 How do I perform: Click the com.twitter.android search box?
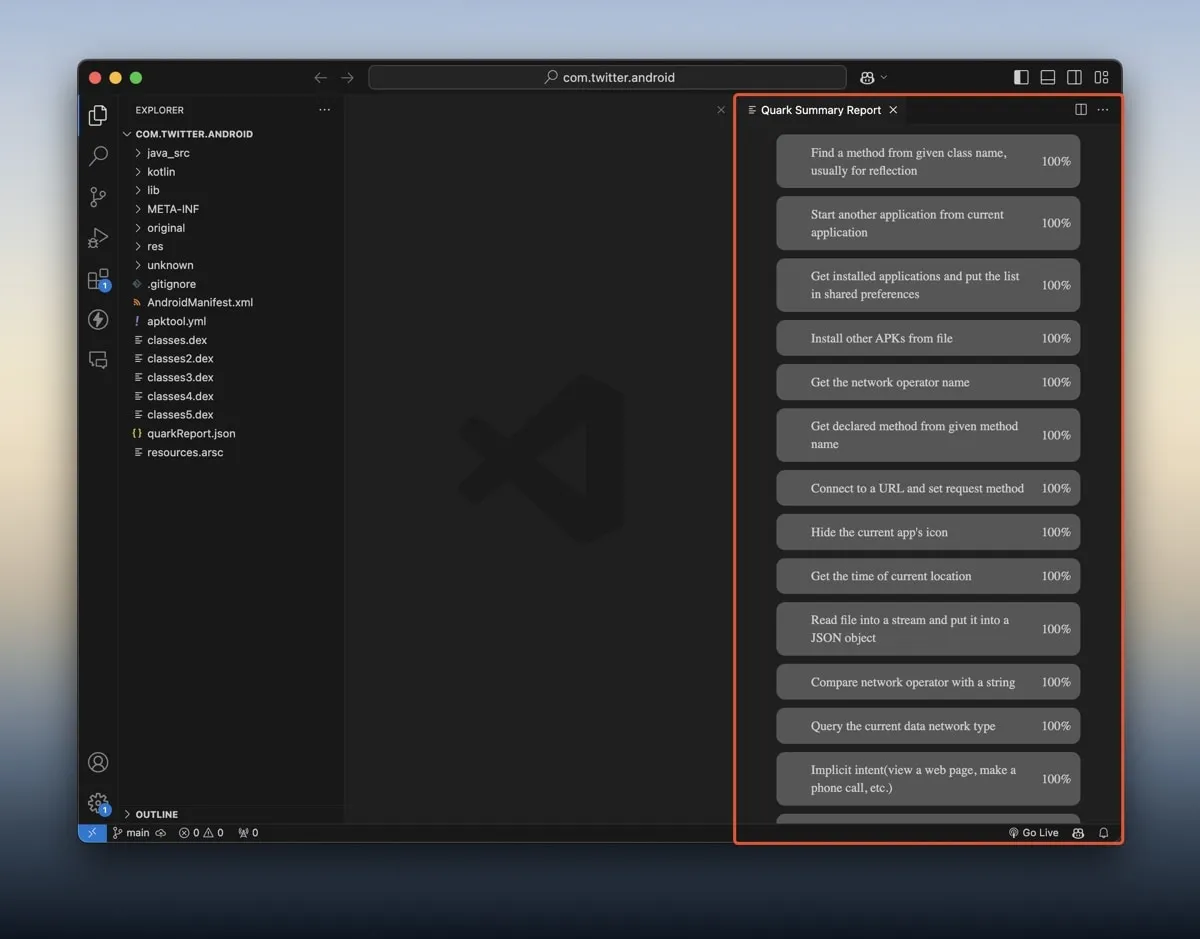608,78
